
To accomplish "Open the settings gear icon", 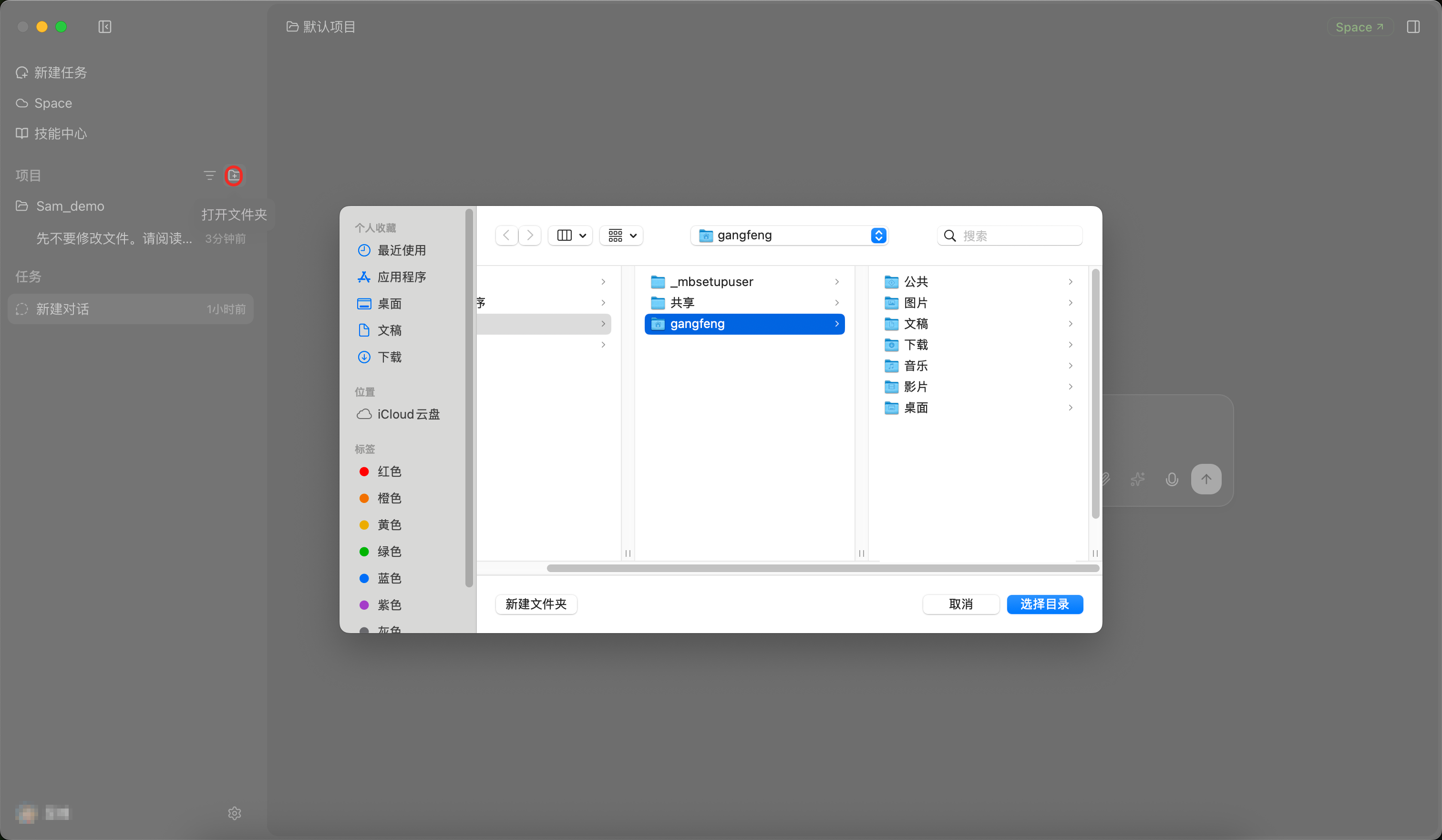I will tap(235, 813).
